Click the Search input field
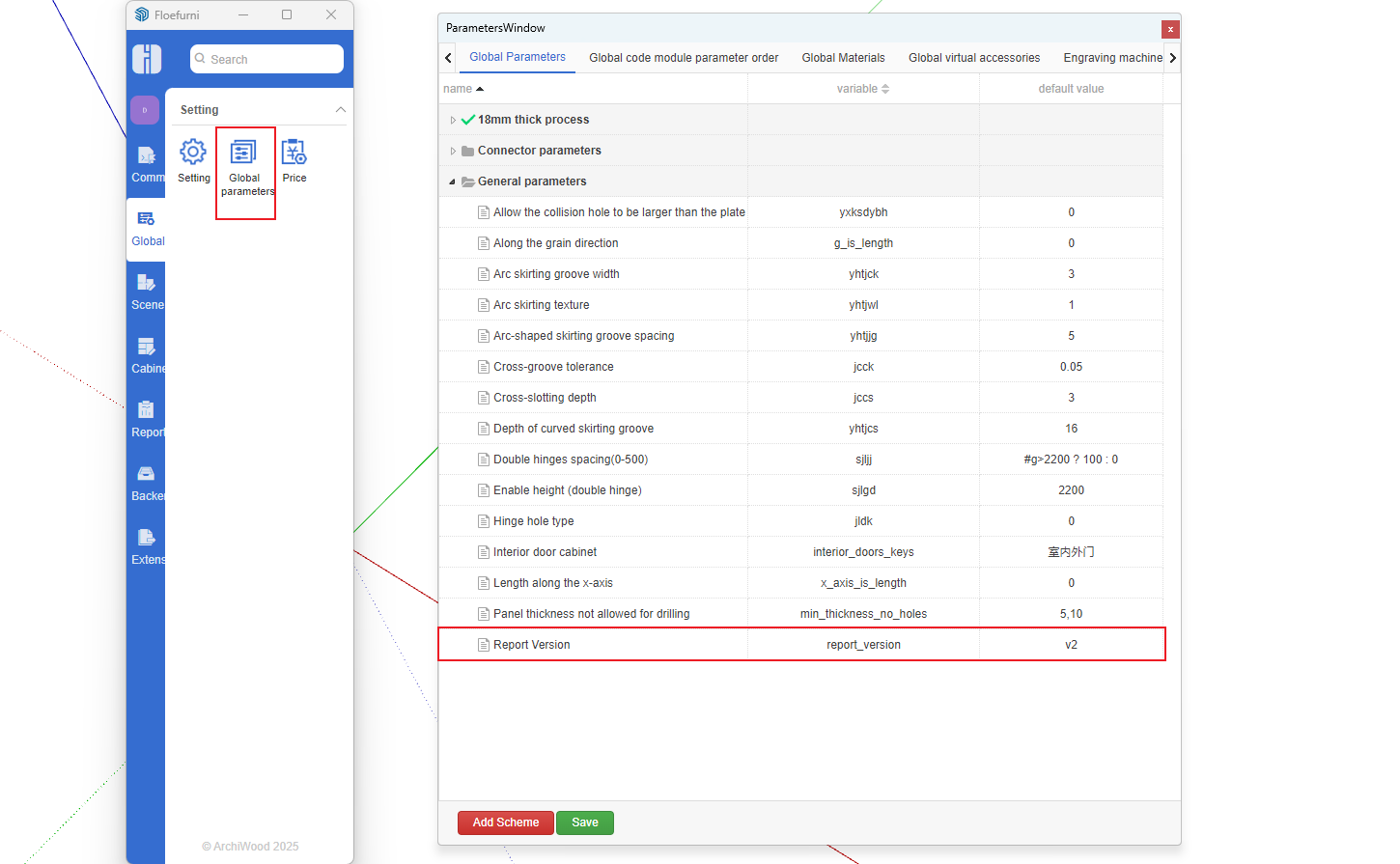1400x864 pixels. click(x=271, y=59)
